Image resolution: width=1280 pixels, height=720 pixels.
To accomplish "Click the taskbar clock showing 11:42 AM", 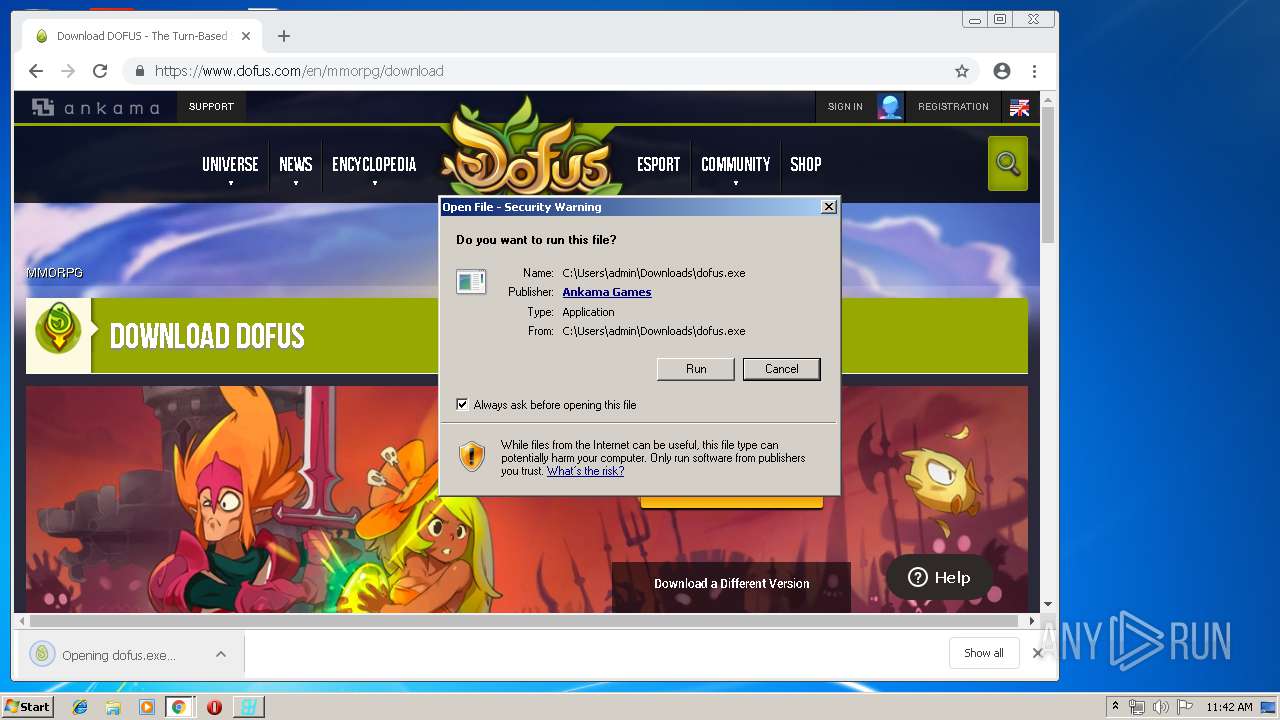I will pyautogui.click(x=1229, y=707).
